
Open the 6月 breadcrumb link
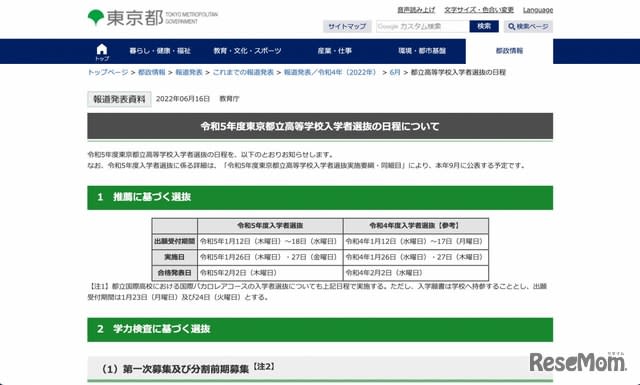[x=394, y=72]
